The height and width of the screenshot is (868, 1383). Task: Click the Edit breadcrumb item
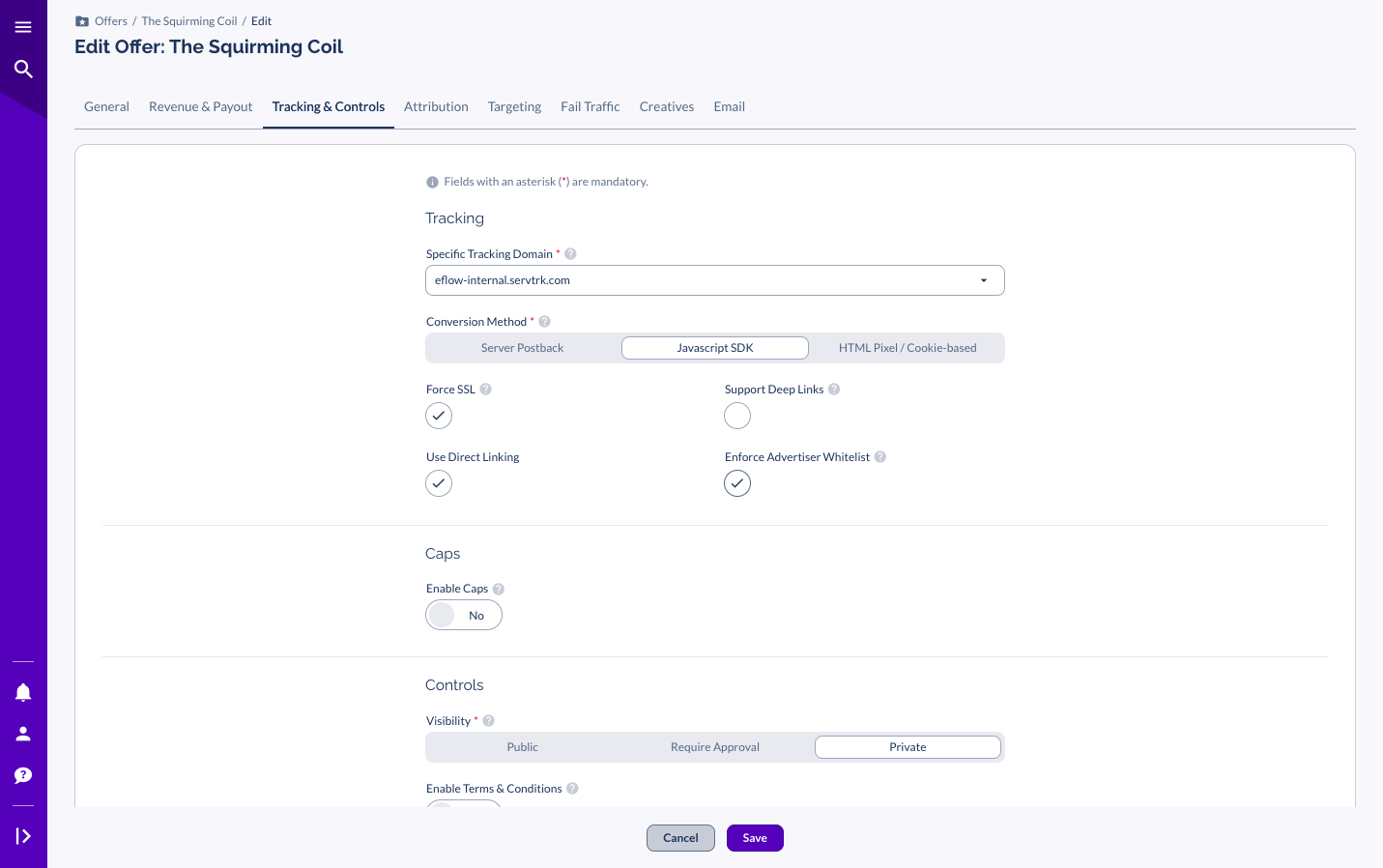pos(261,21)
